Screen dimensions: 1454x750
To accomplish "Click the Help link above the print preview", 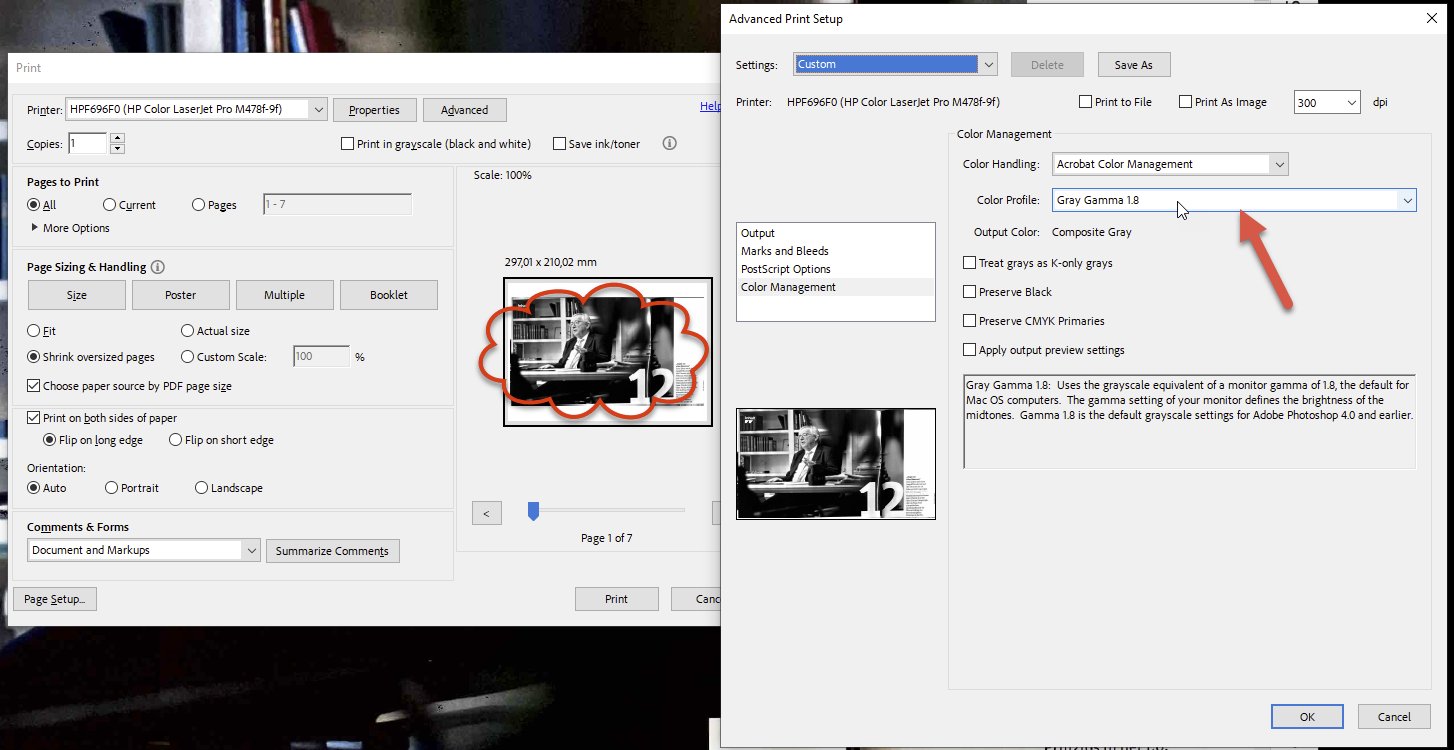I will (x=710, y=105).
